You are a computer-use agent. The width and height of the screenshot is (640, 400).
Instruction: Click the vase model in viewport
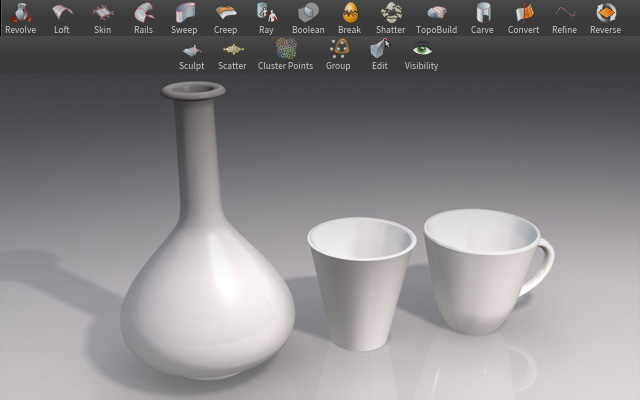point(207,286)
